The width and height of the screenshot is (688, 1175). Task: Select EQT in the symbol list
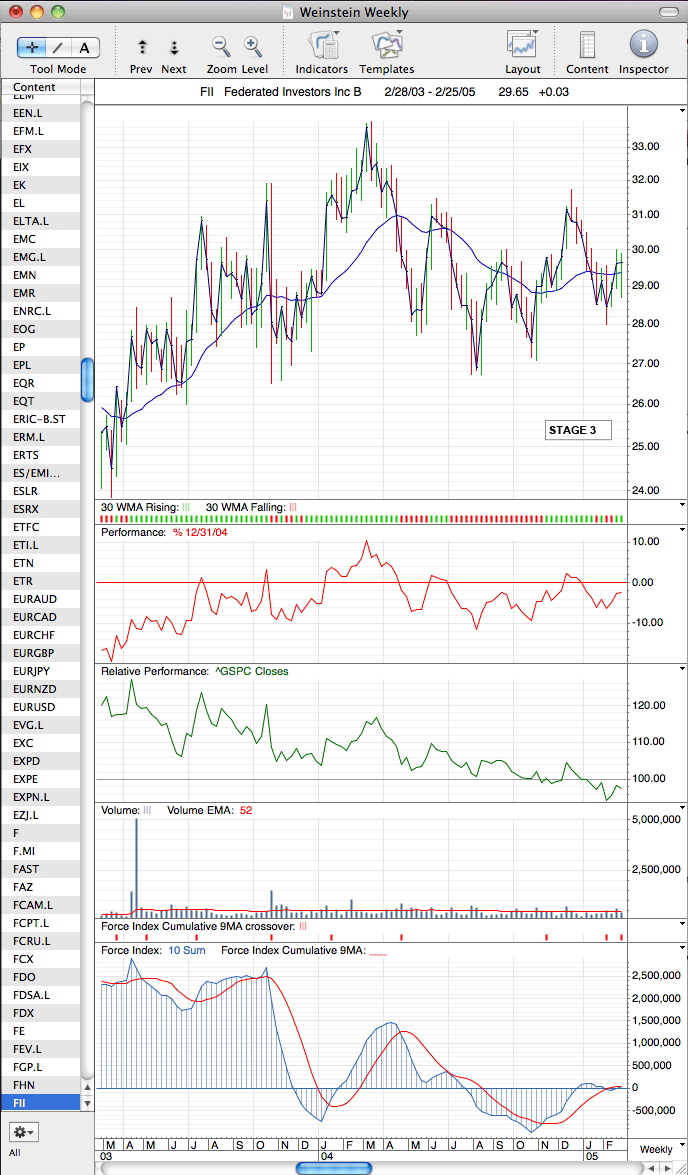[x=40, y=401]
